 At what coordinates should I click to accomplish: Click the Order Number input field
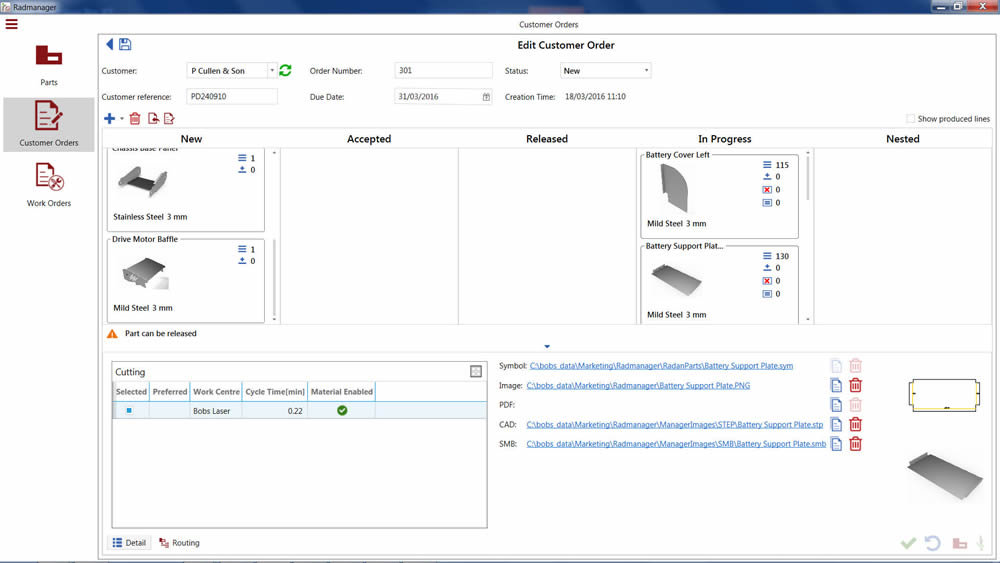tap(443, 71)
